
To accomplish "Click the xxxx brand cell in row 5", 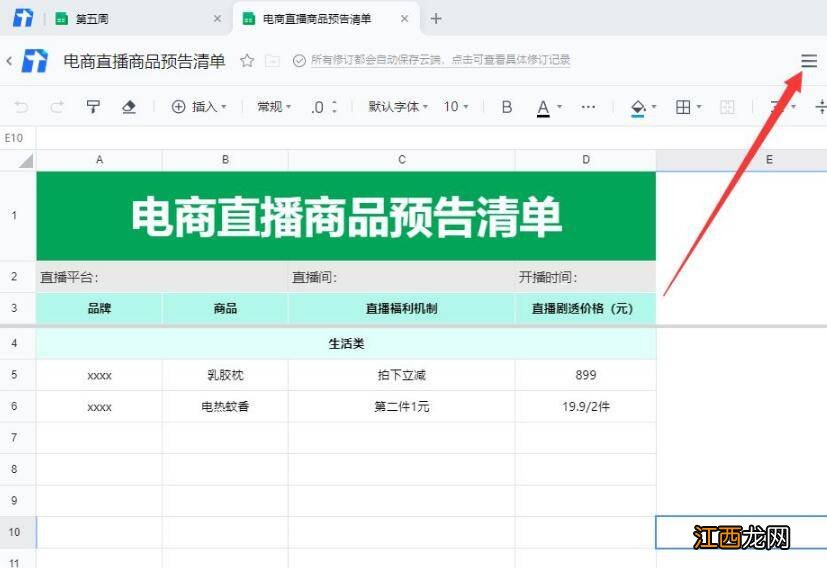I will 99,375.
